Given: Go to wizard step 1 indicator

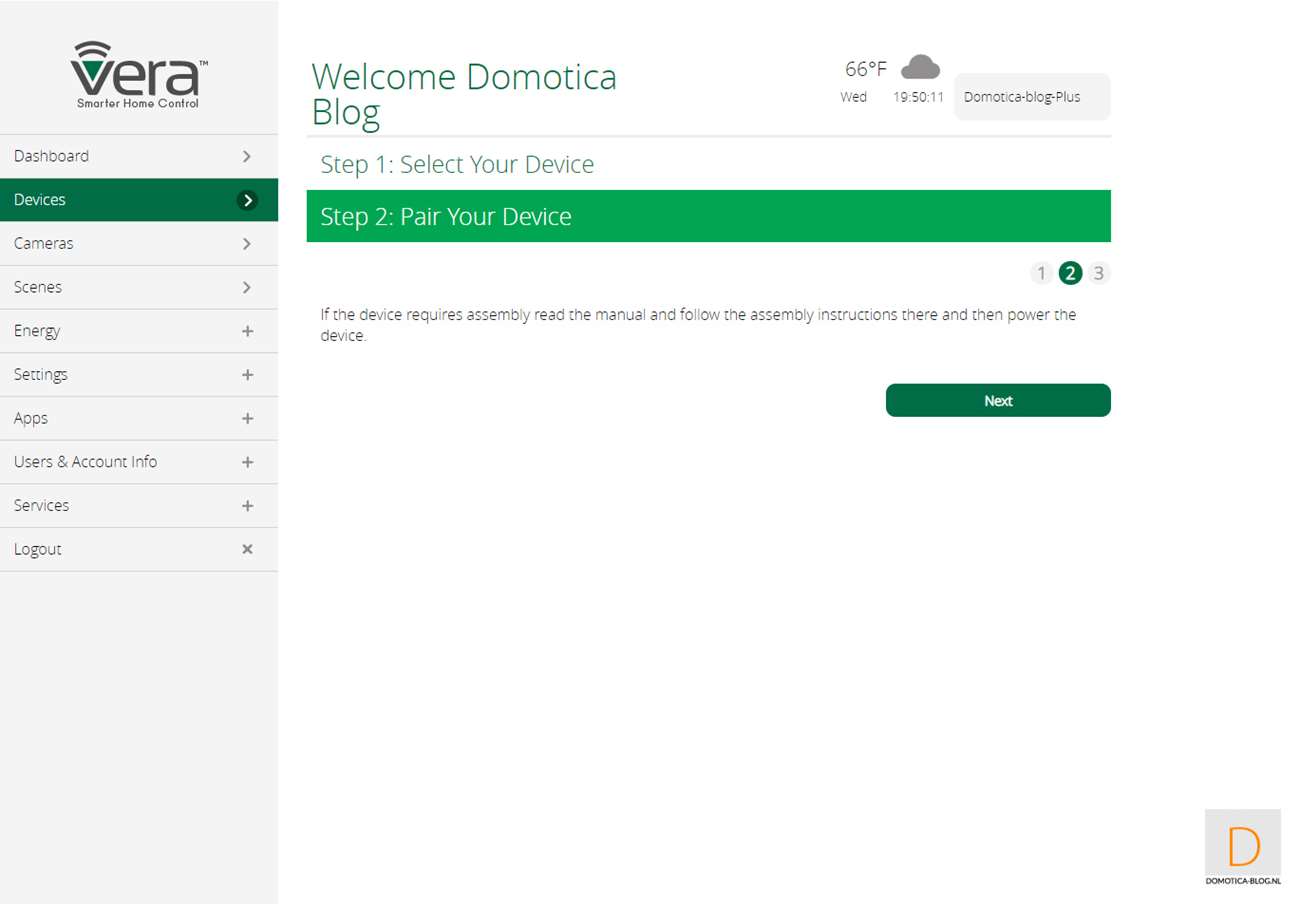Looking at the screenshot, I should 1041,273.
